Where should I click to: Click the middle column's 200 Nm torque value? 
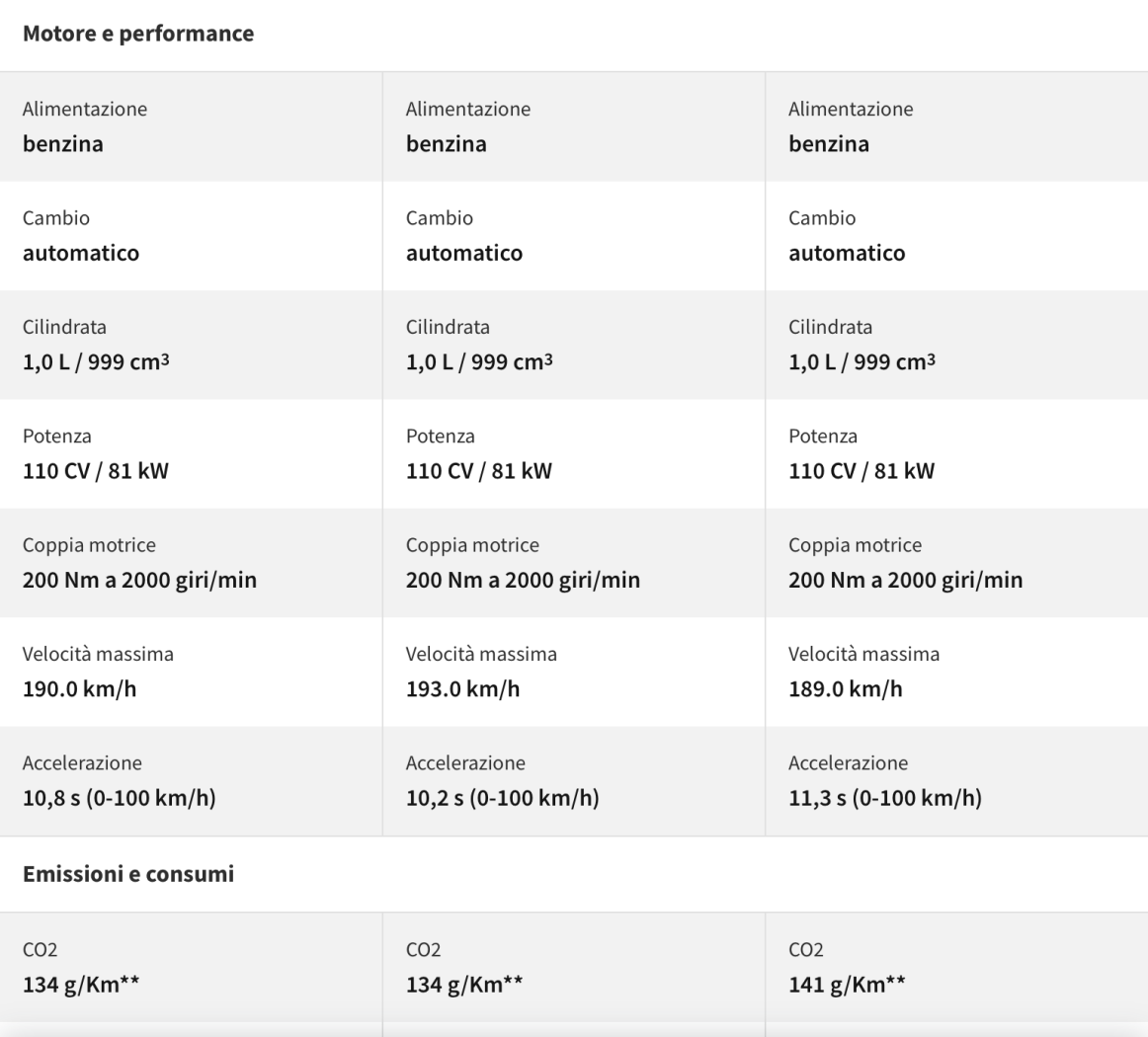coord(523,580)
